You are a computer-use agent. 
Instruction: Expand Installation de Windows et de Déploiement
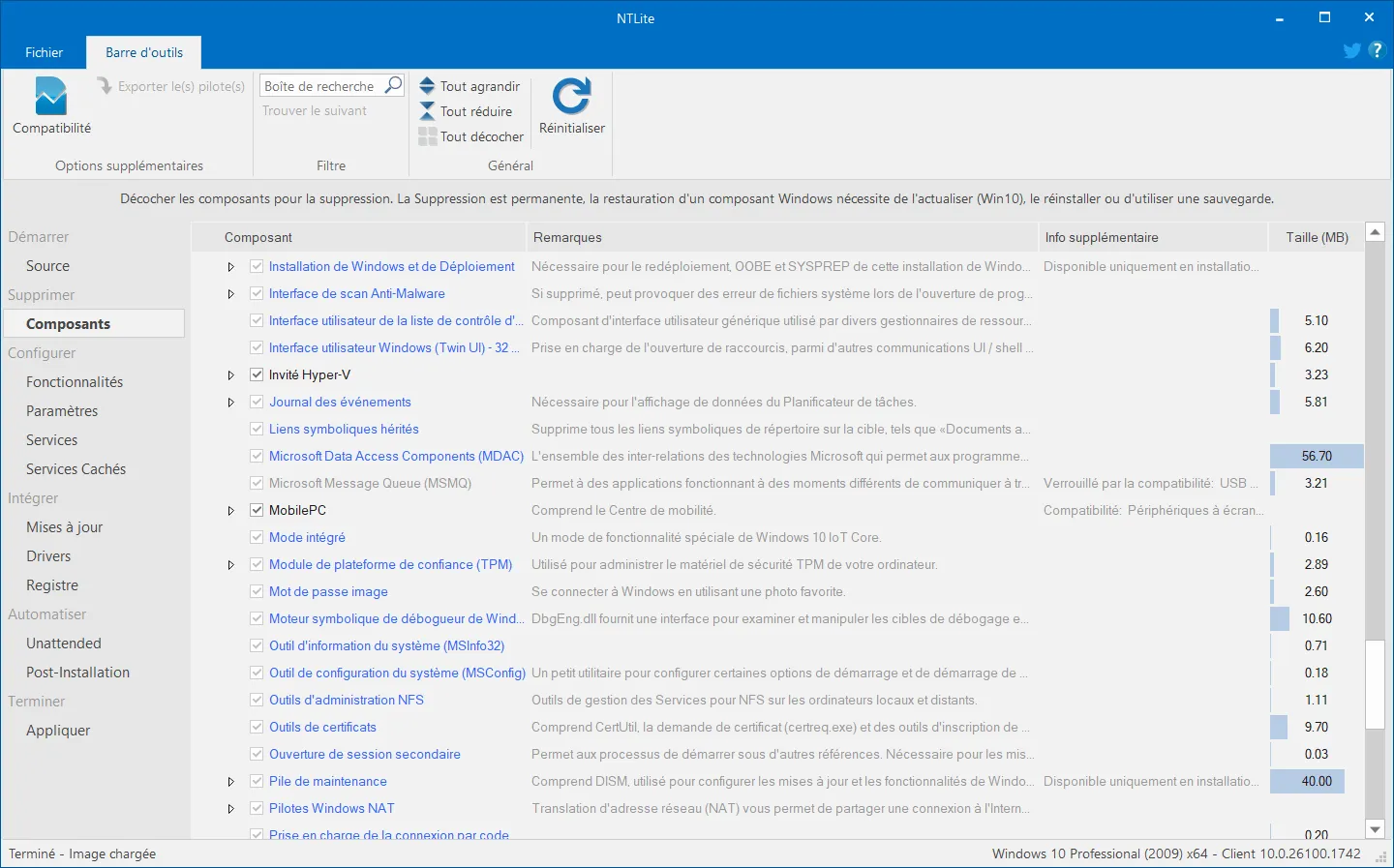230,266
